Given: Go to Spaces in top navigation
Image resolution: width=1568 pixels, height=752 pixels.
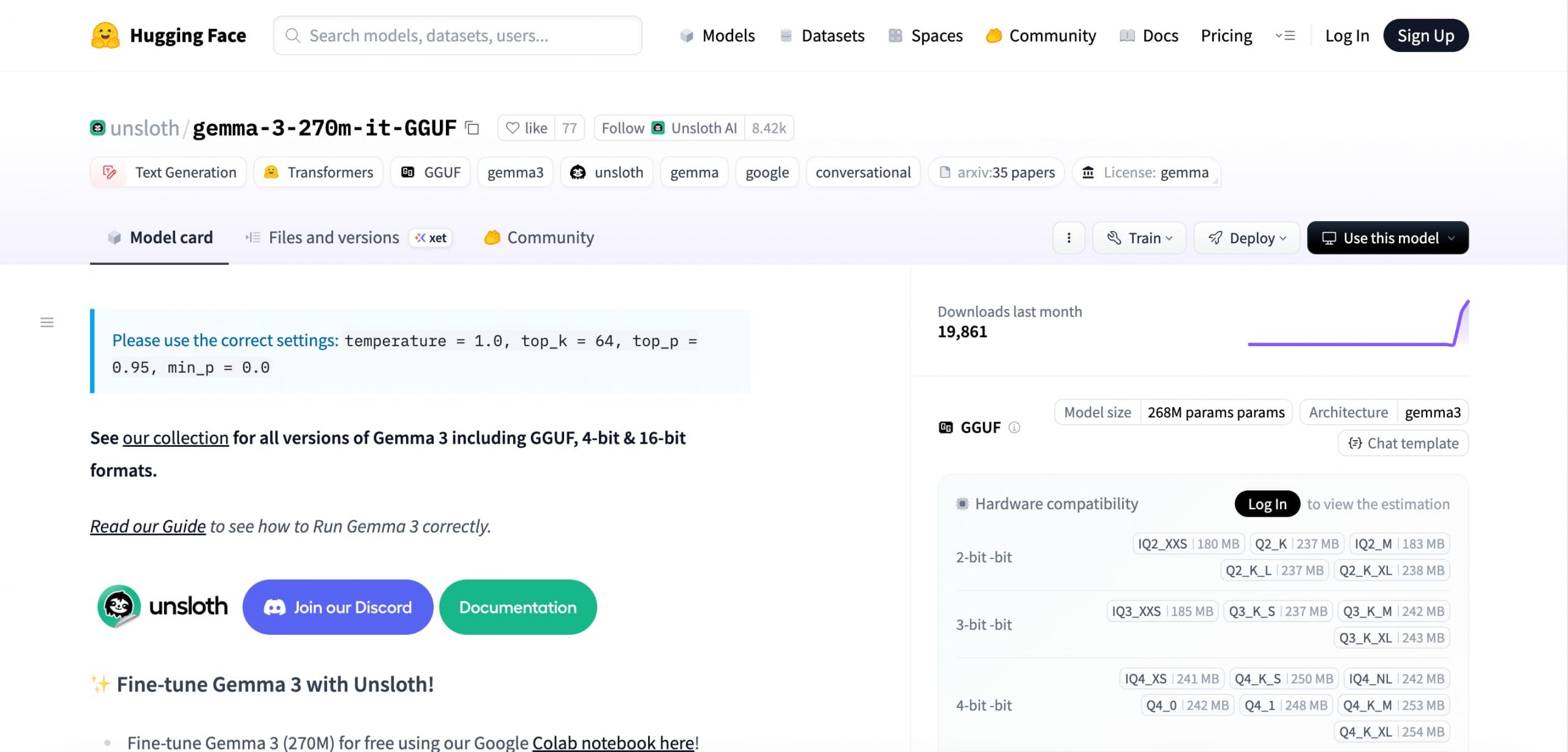Looking at the screenshot, I should [x=925, y=36].
